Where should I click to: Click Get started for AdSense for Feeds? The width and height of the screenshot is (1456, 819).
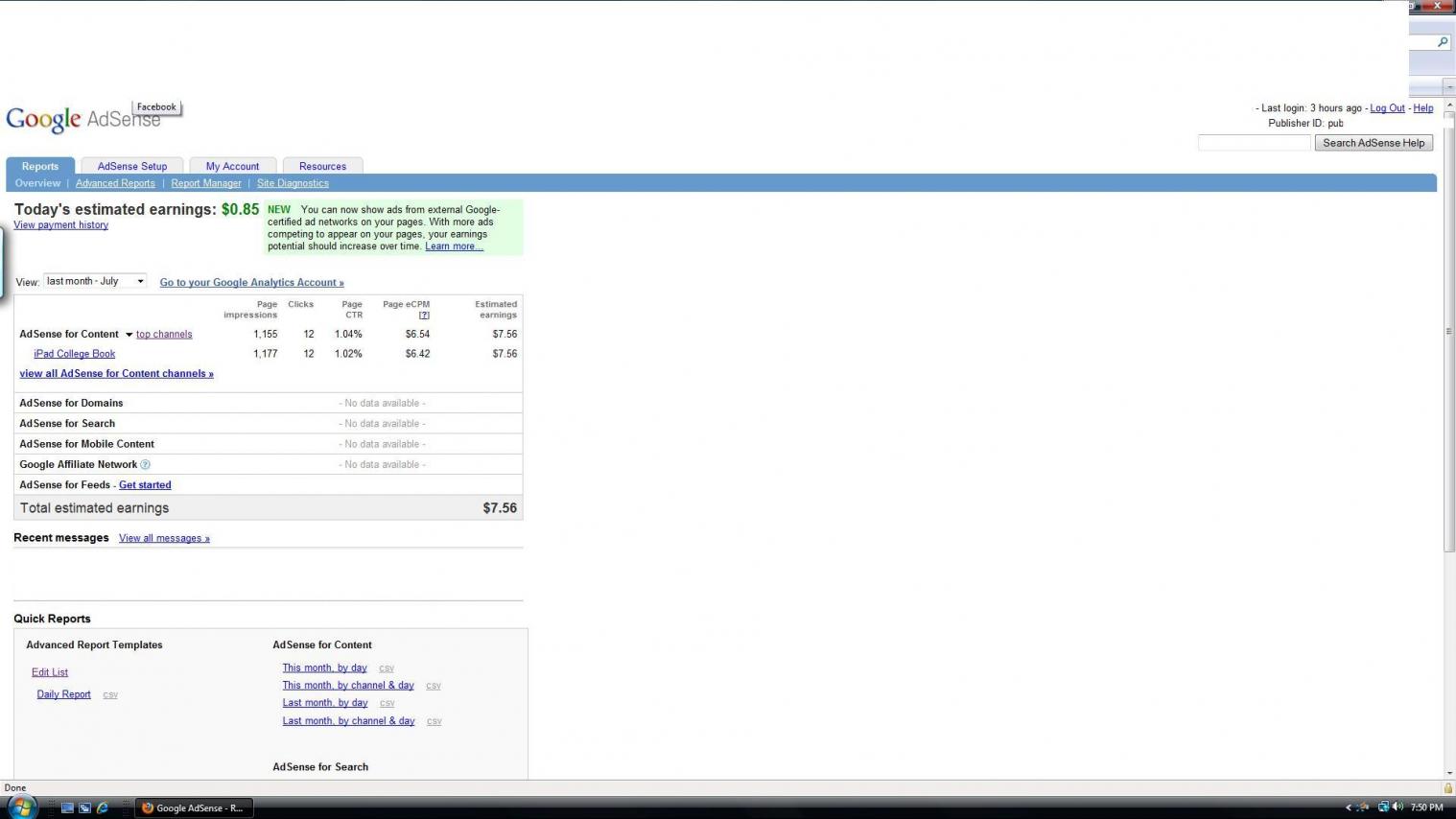(x=145, y=485)
